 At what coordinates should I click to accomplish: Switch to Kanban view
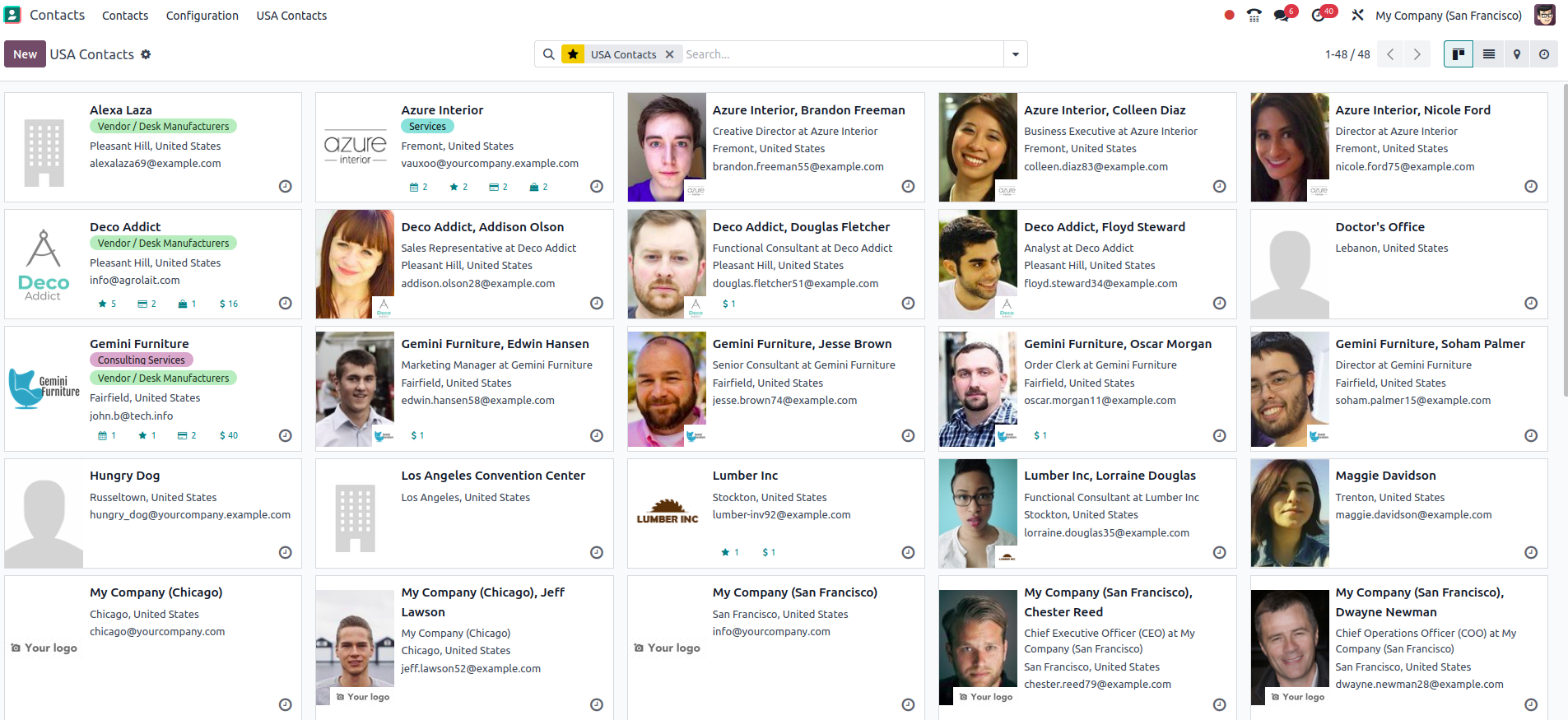pyautogui.click(x=1459, y=54)
